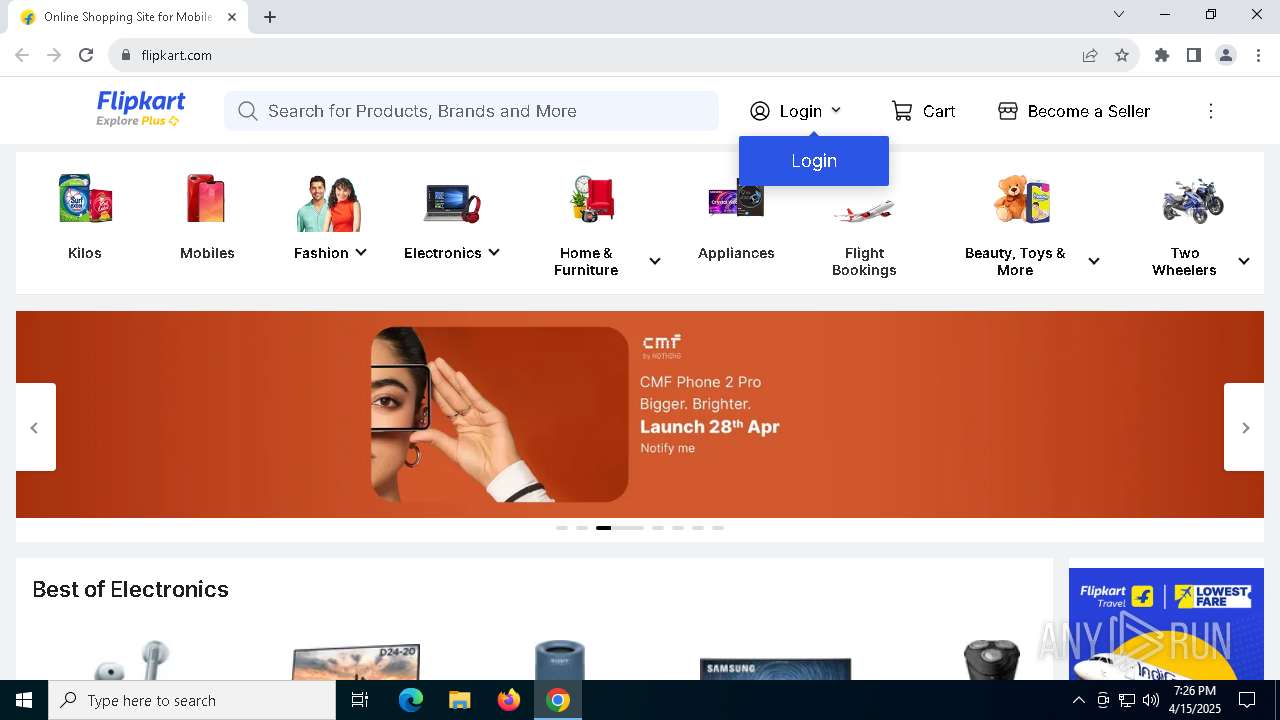
Task: Toggle the Chrome side panel icon
Action: (x=1194, y=55)
